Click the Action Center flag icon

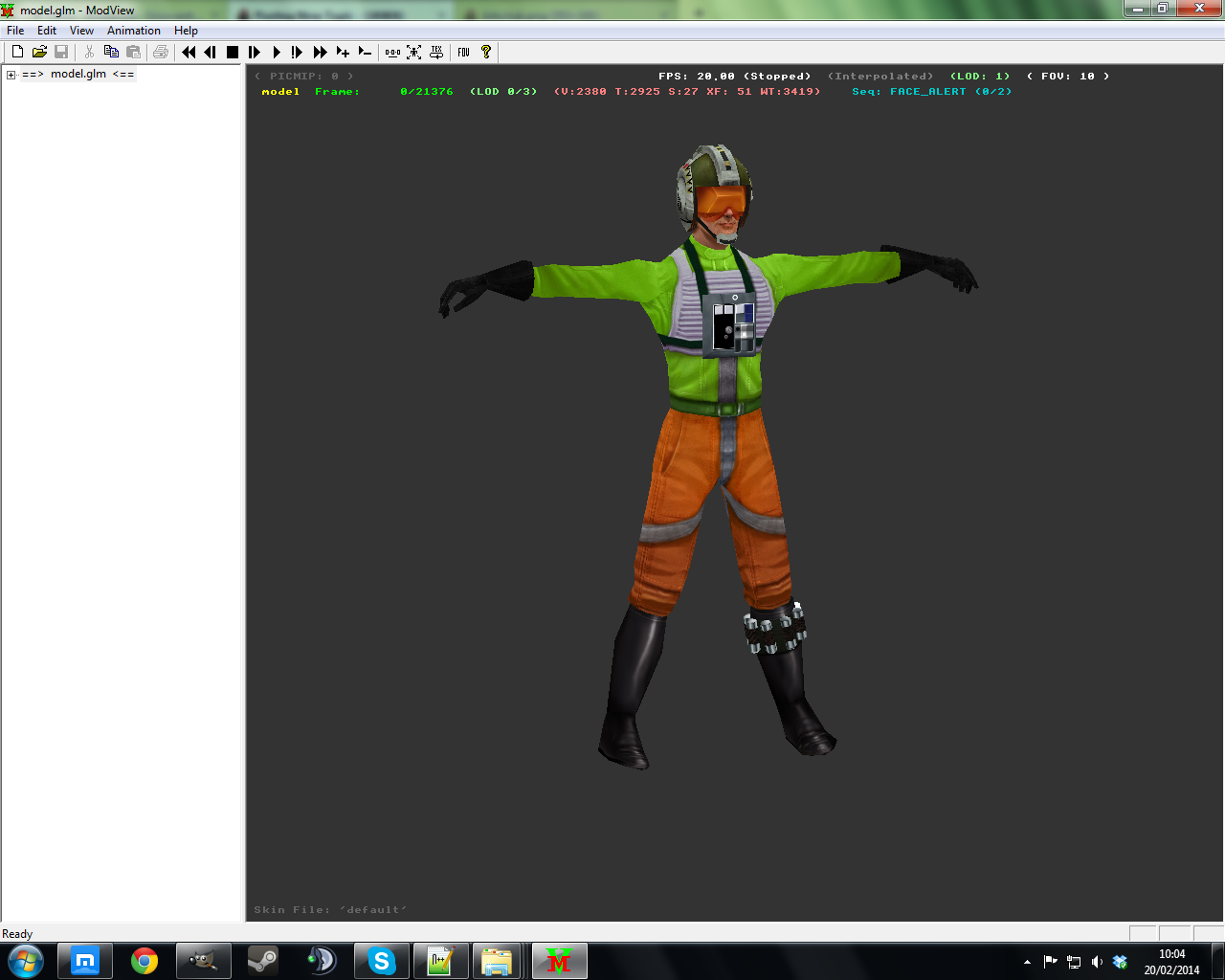[1051, 962]
